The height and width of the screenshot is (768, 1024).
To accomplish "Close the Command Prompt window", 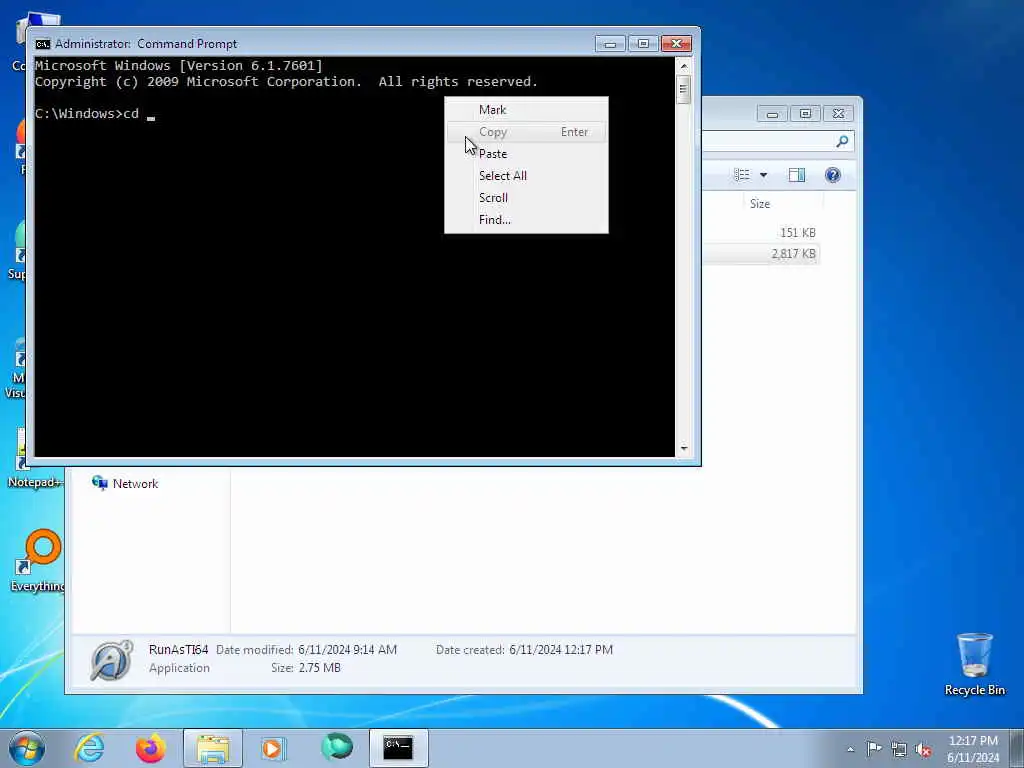I will [x=677, y=44].
